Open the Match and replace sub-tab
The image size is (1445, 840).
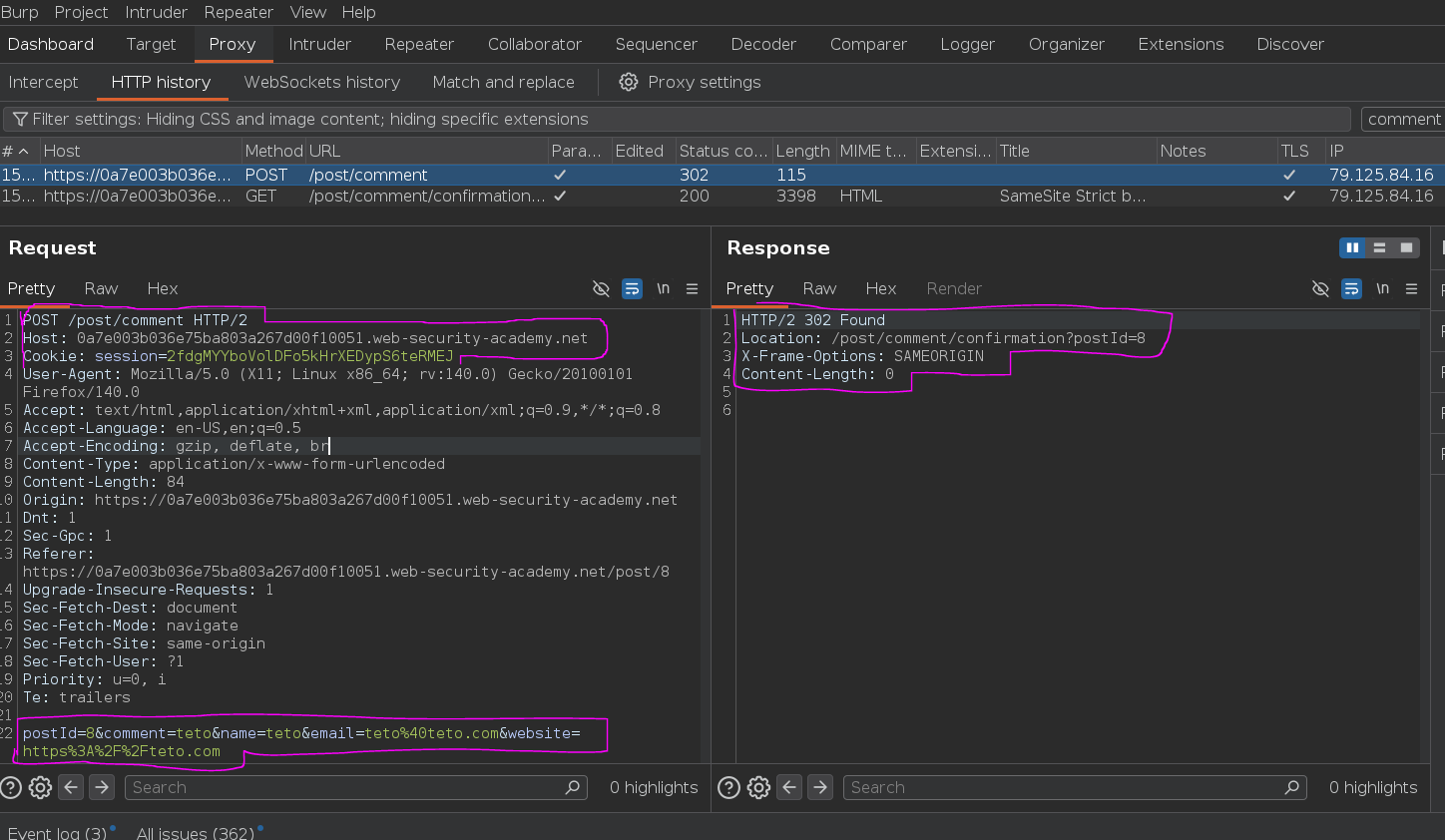503,82
